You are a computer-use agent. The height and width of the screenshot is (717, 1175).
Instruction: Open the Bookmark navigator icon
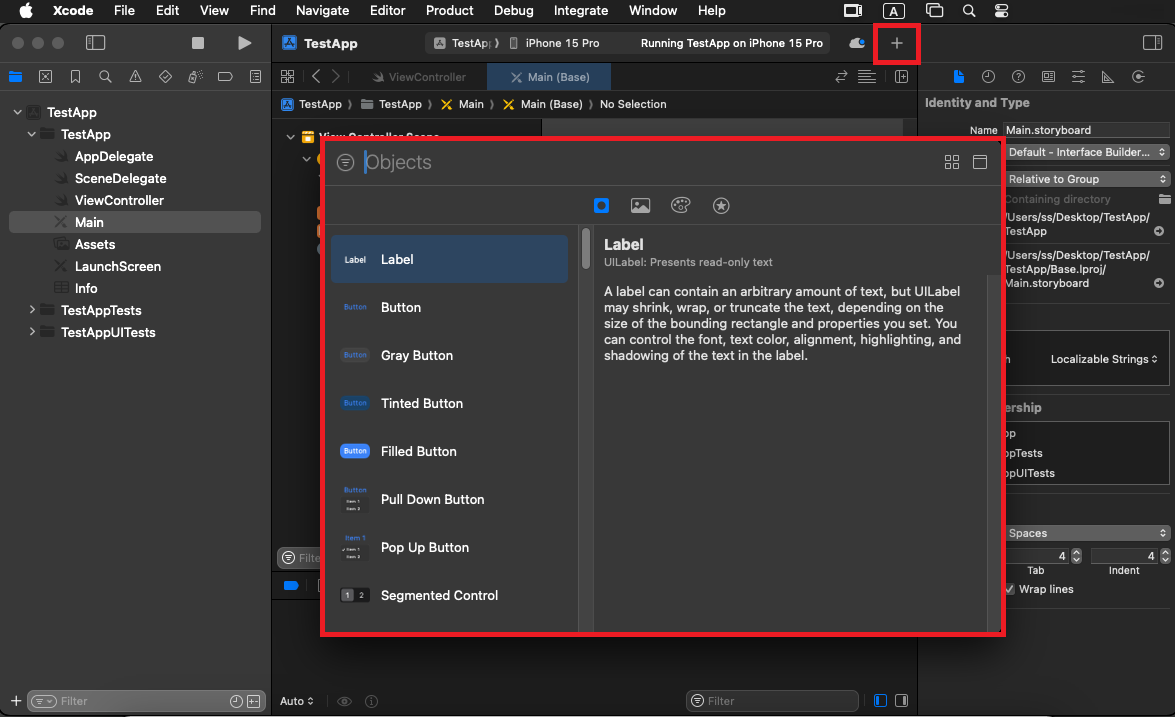tap(76, 76)
